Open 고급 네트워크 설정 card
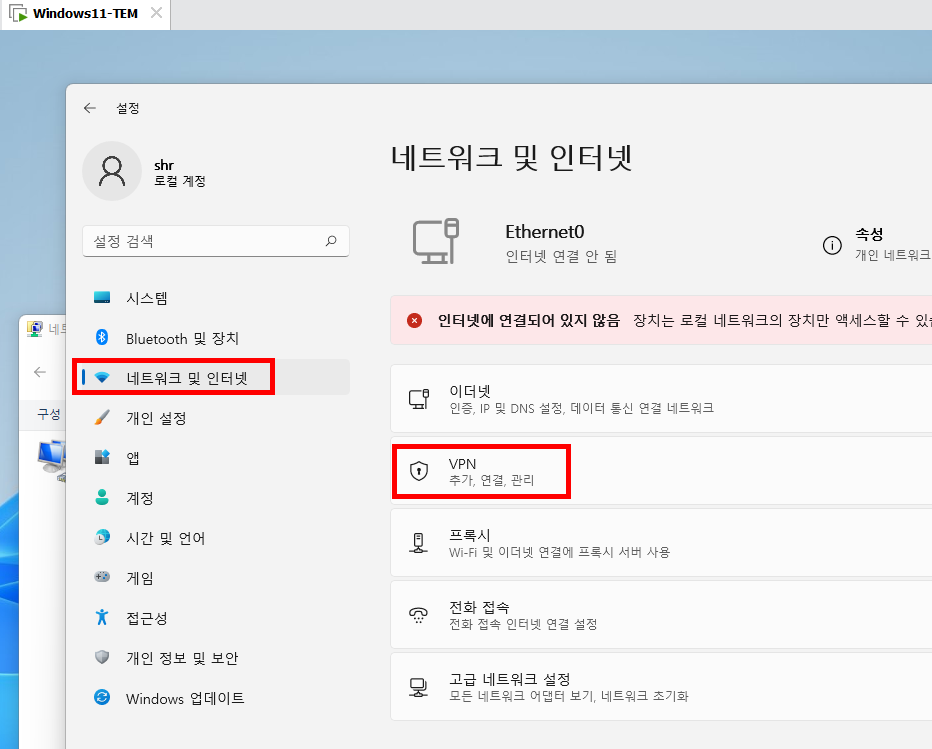Viewport: 932px width, 749px height. (661, 687)
